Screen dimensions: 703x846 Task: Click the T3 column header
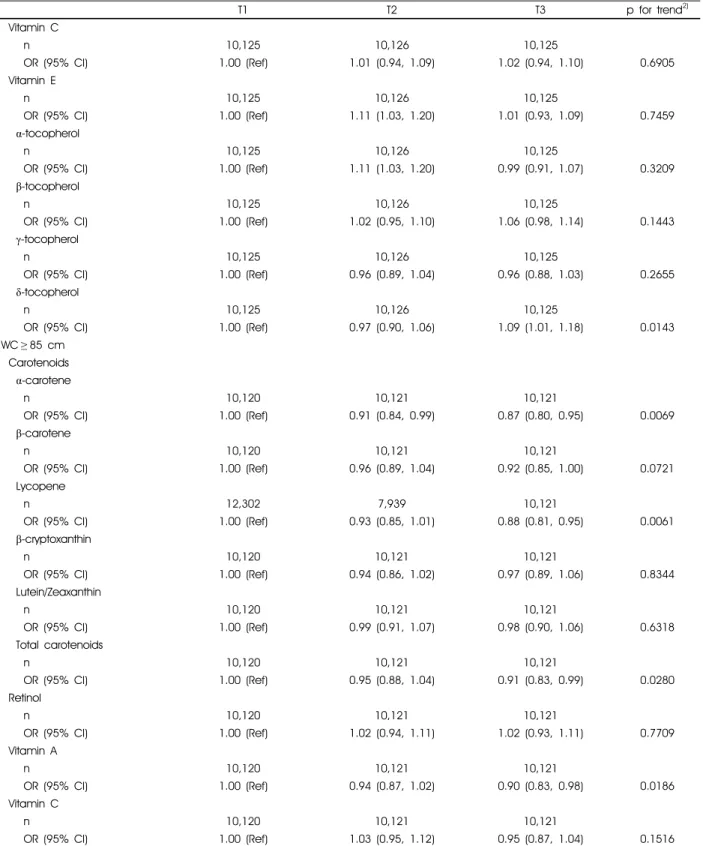click(x=540, y=10)
